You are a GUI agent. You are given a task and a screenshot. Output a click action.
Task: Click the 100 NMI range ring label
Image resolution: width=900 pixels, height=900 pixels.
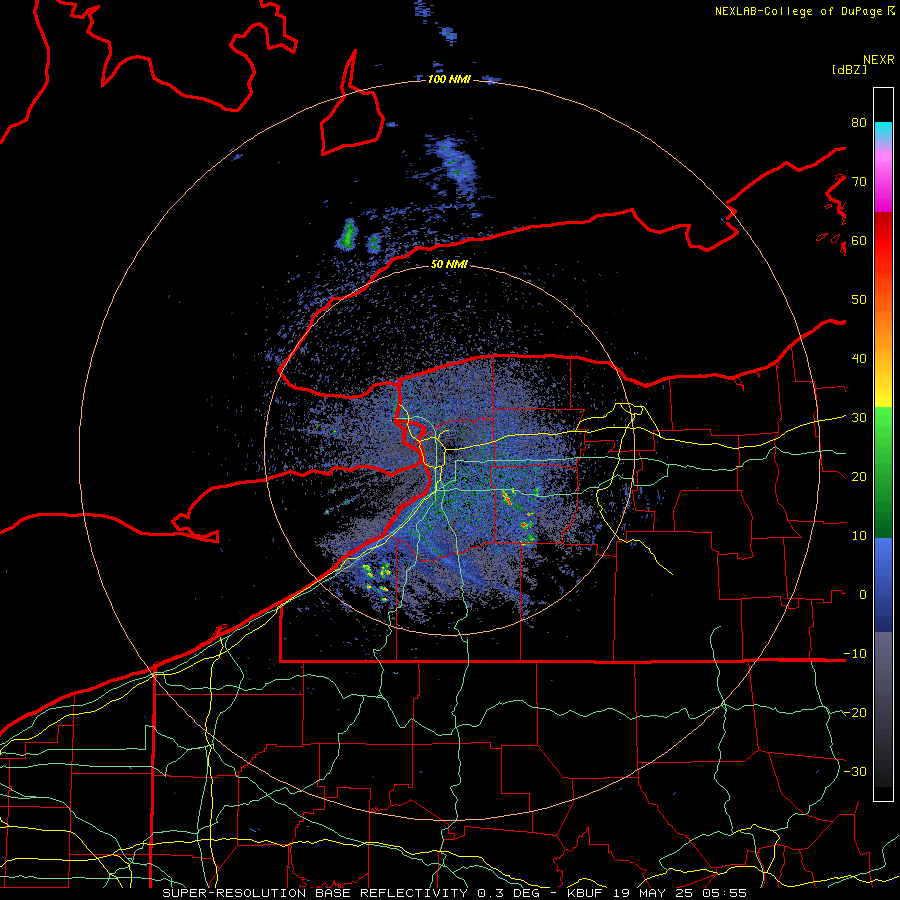point(449,79)
